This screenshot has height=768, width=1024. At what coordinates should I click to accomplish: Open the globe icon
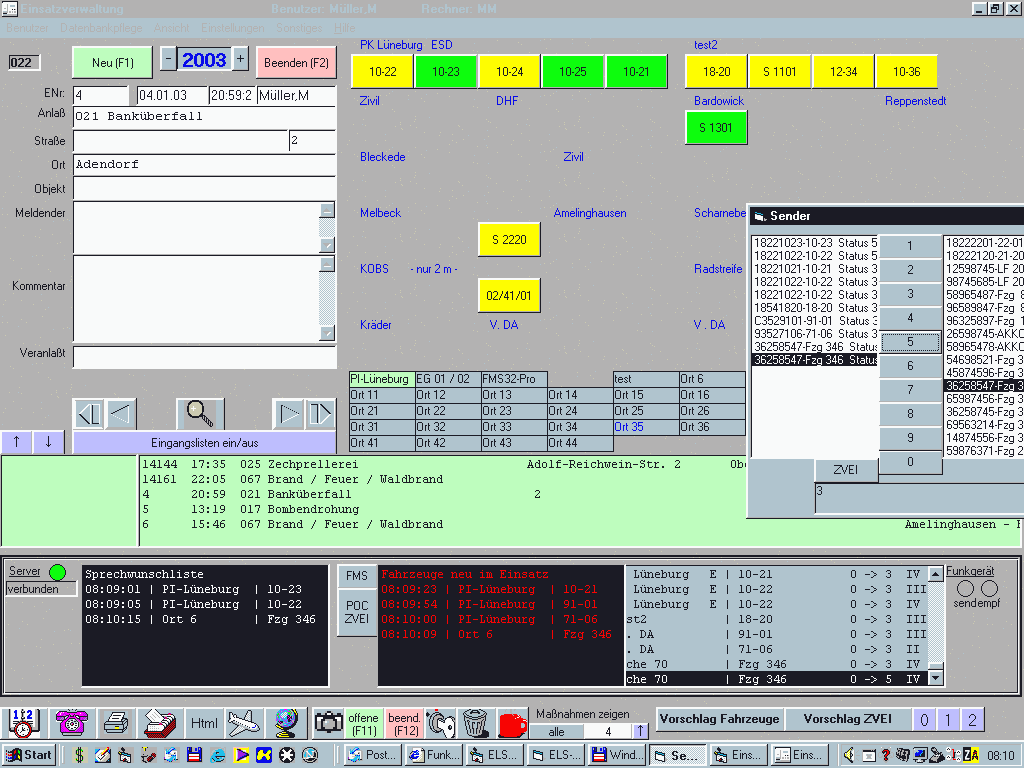click(286, 722)
